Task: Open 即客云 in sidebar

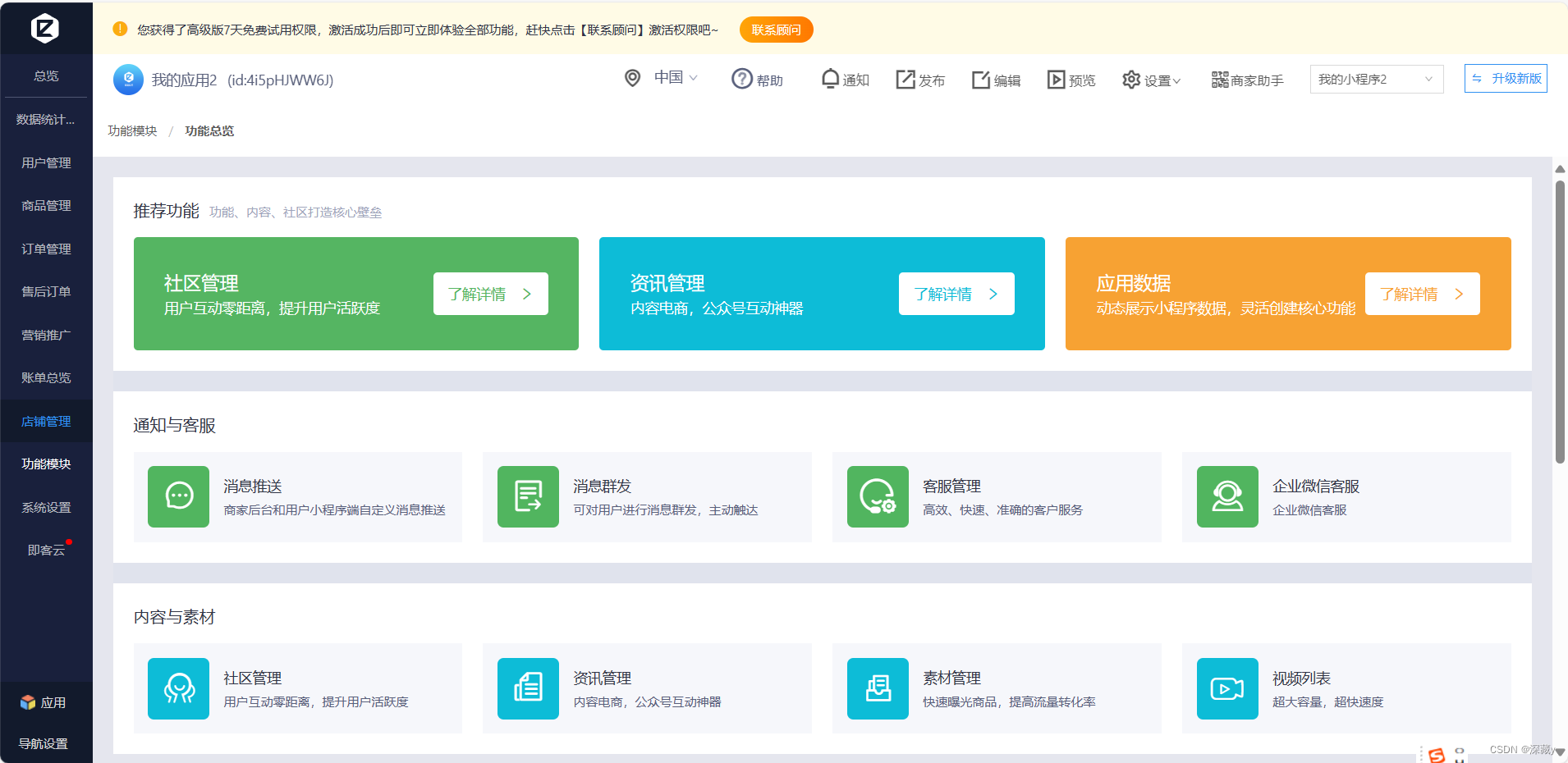Action: (46, 550)
